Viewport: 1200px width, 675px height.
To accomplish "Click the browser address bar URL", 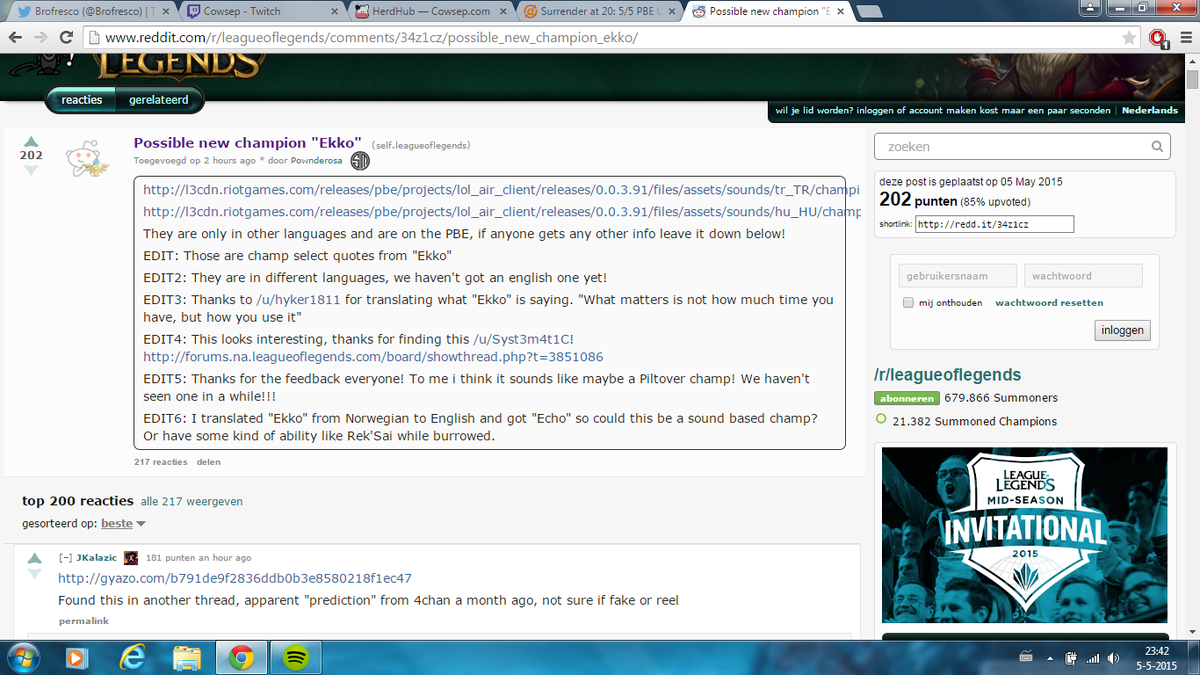I will pos(370,38).
